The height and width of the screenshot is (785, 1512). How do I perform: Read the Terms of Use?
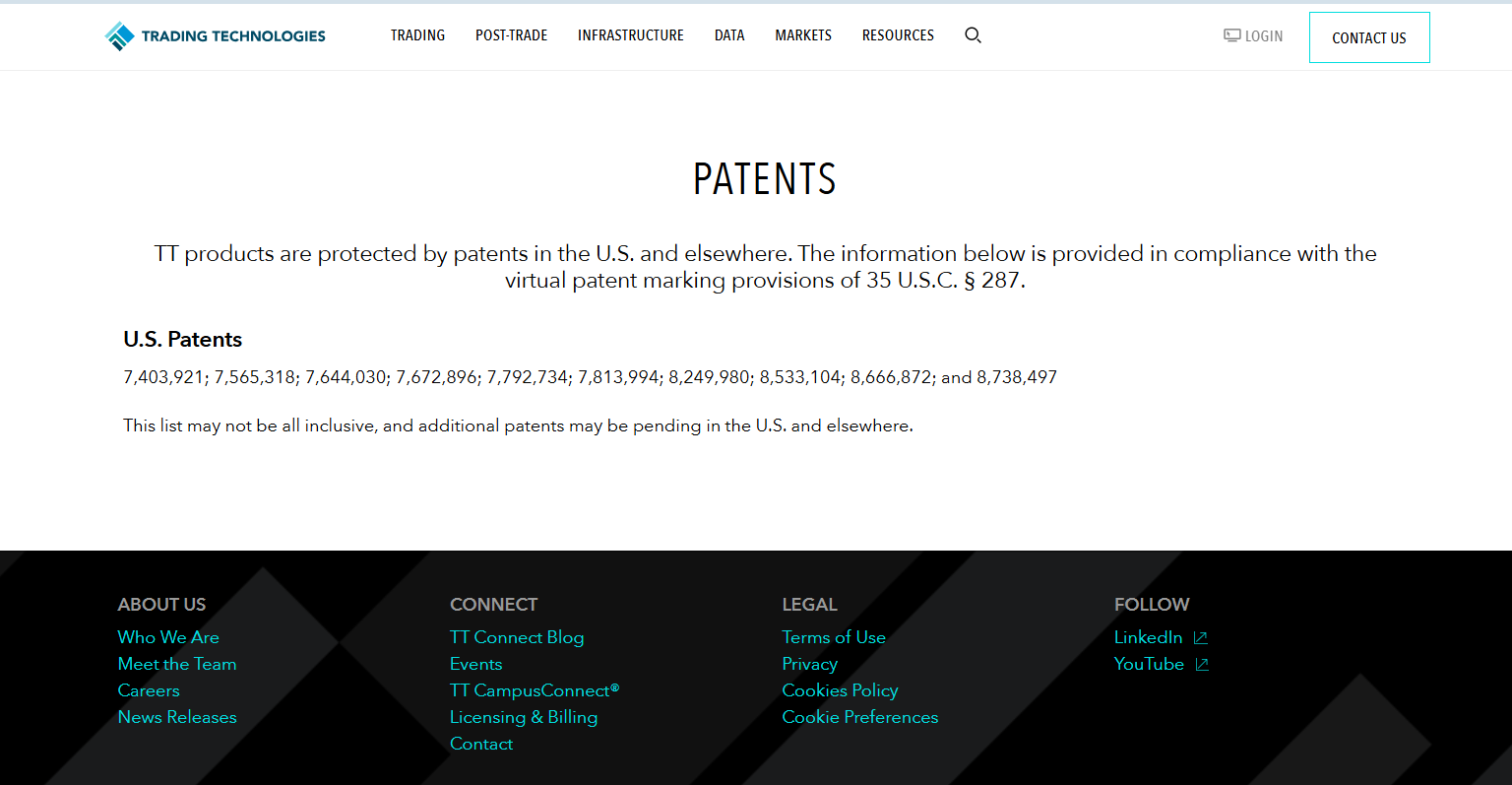(x=834, y=637)
